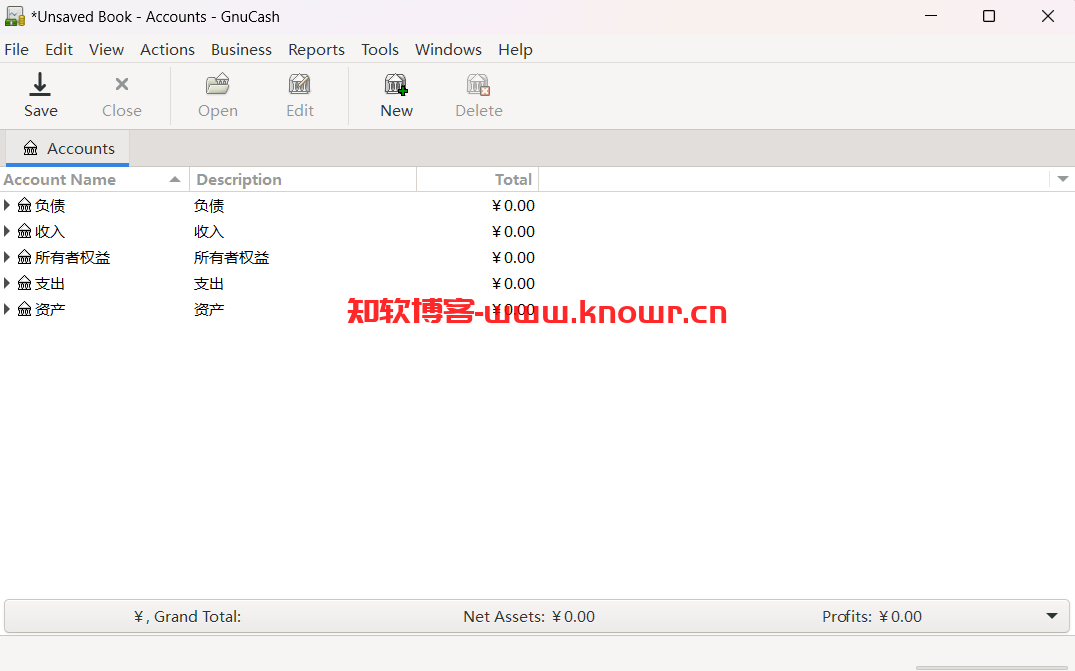Click the ¥0.00 total in 所有者权益 row
This screenshot has width=1075, height=671.
(x=514, y=257)
